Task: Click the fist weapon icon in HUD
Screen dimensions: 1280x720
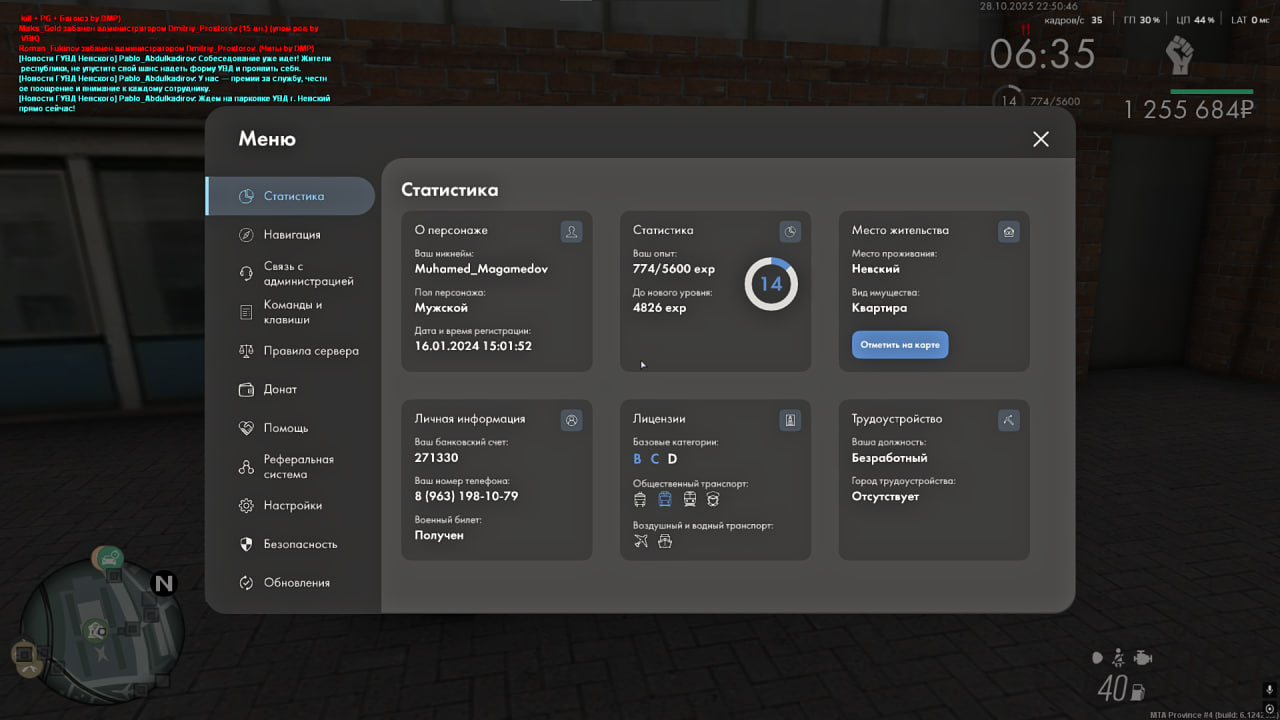Action: (1181, 55)
